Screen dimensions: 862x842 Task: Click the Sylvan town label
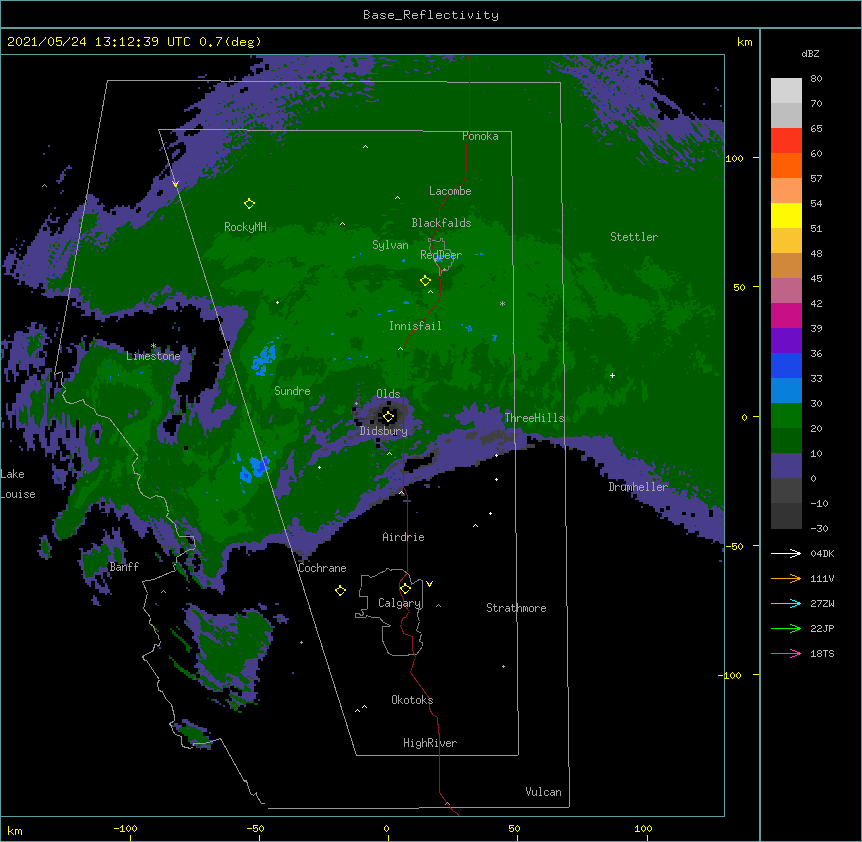[390, 245]
